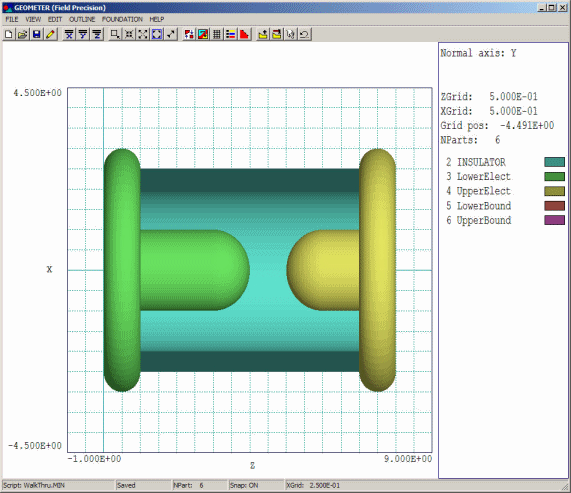Click the yellow rounded upper electrode rod
571x493 pixels.
point(323,270)
